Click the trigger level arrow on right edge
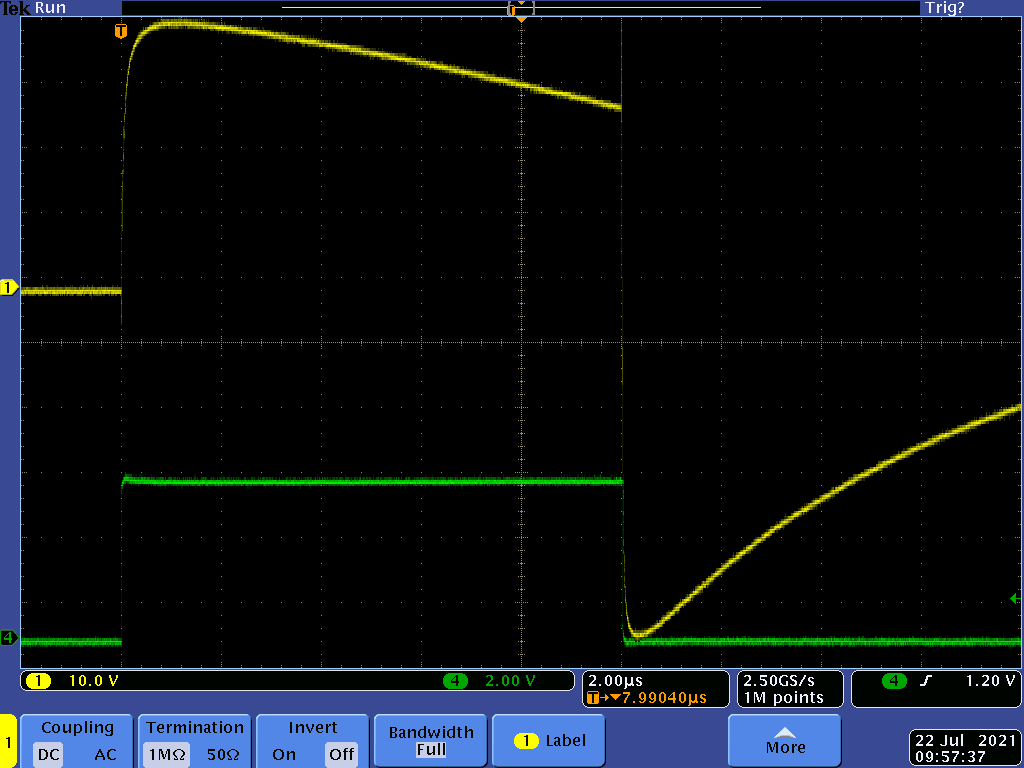The image size is (1024, 768). tap(1015, 598)
